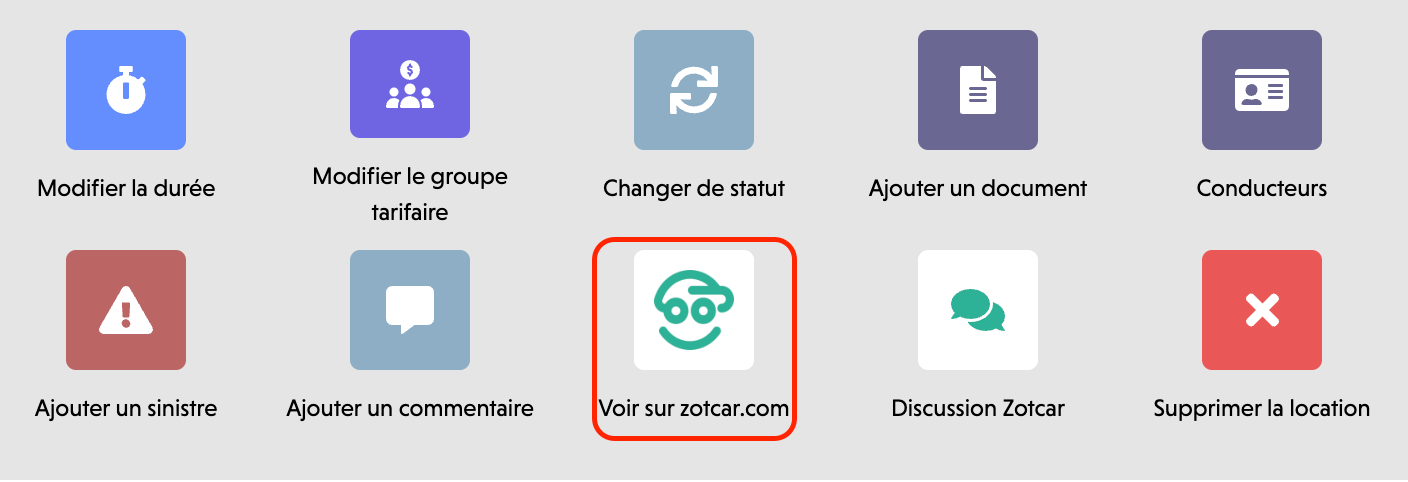
Task: Select Modifier le groupe tarifaire text
Action: pyautogui.click(x=410, y=195)
